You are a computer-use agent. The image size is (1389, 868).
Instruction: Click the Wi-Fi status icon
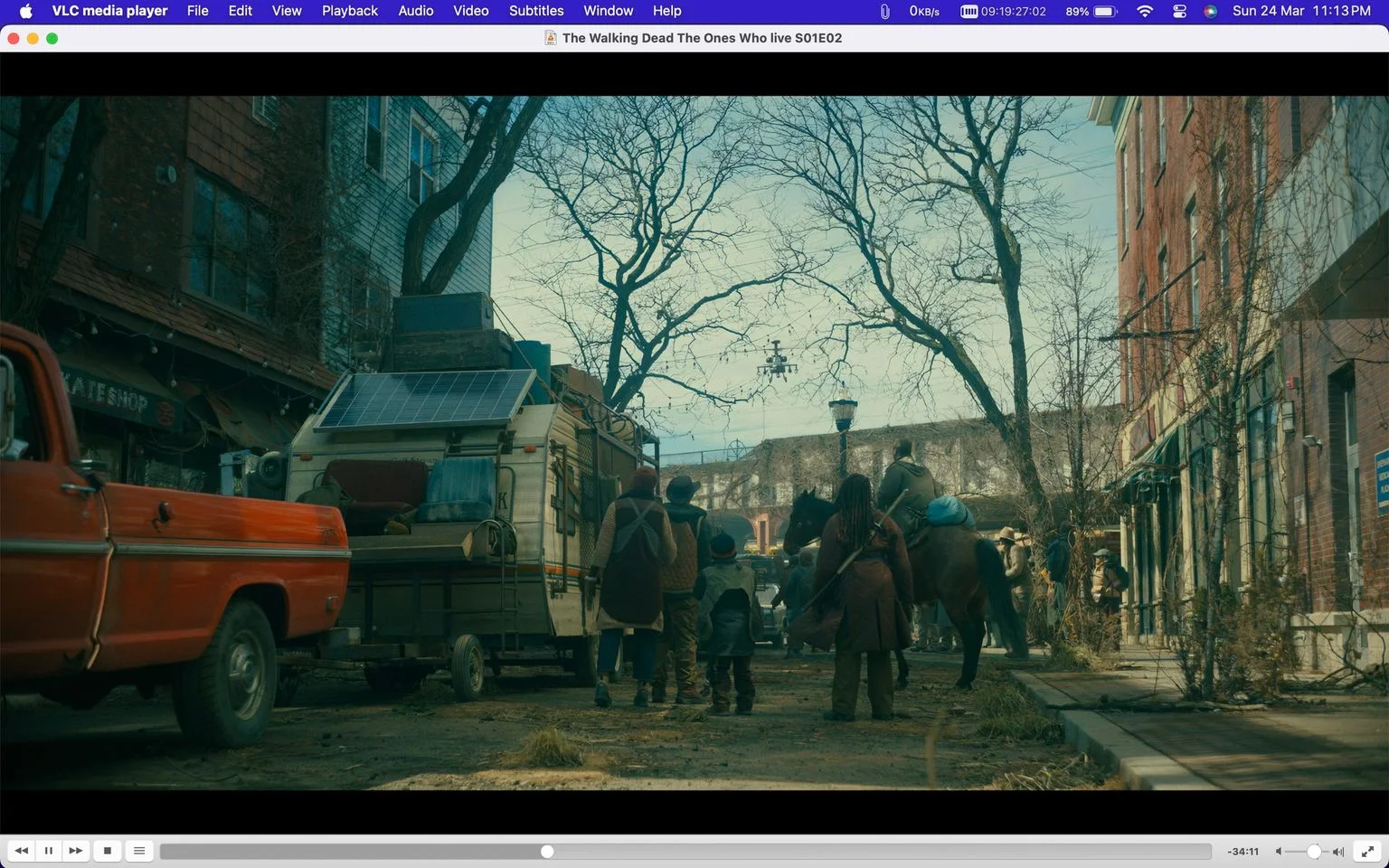click(x=1145, y=11)
